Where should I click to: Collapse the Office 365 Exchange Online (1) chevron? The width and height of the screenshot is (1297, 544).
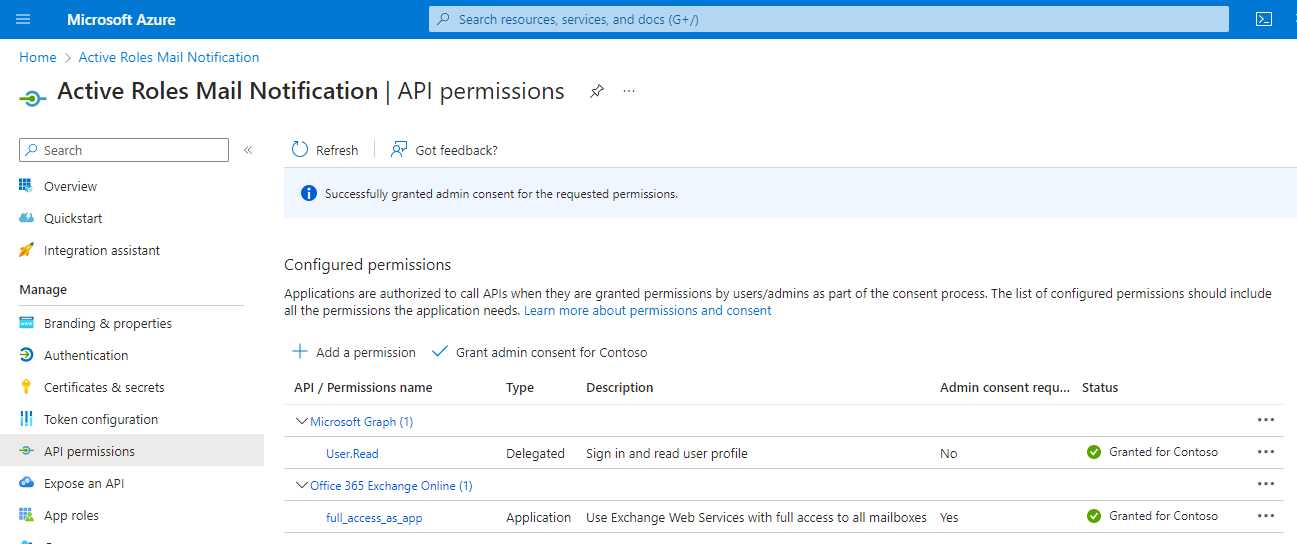coord(301,485)
